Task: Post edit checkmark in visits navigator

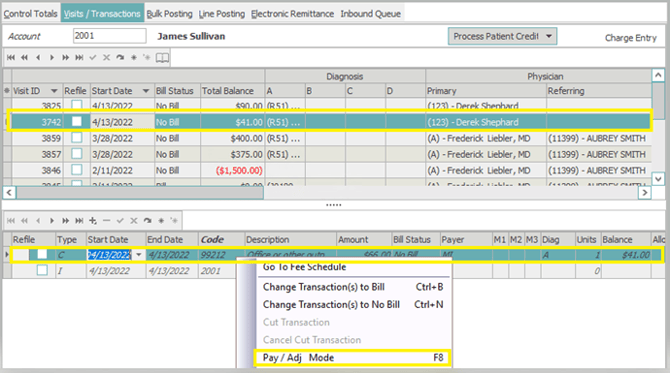Action: point(93,57)
